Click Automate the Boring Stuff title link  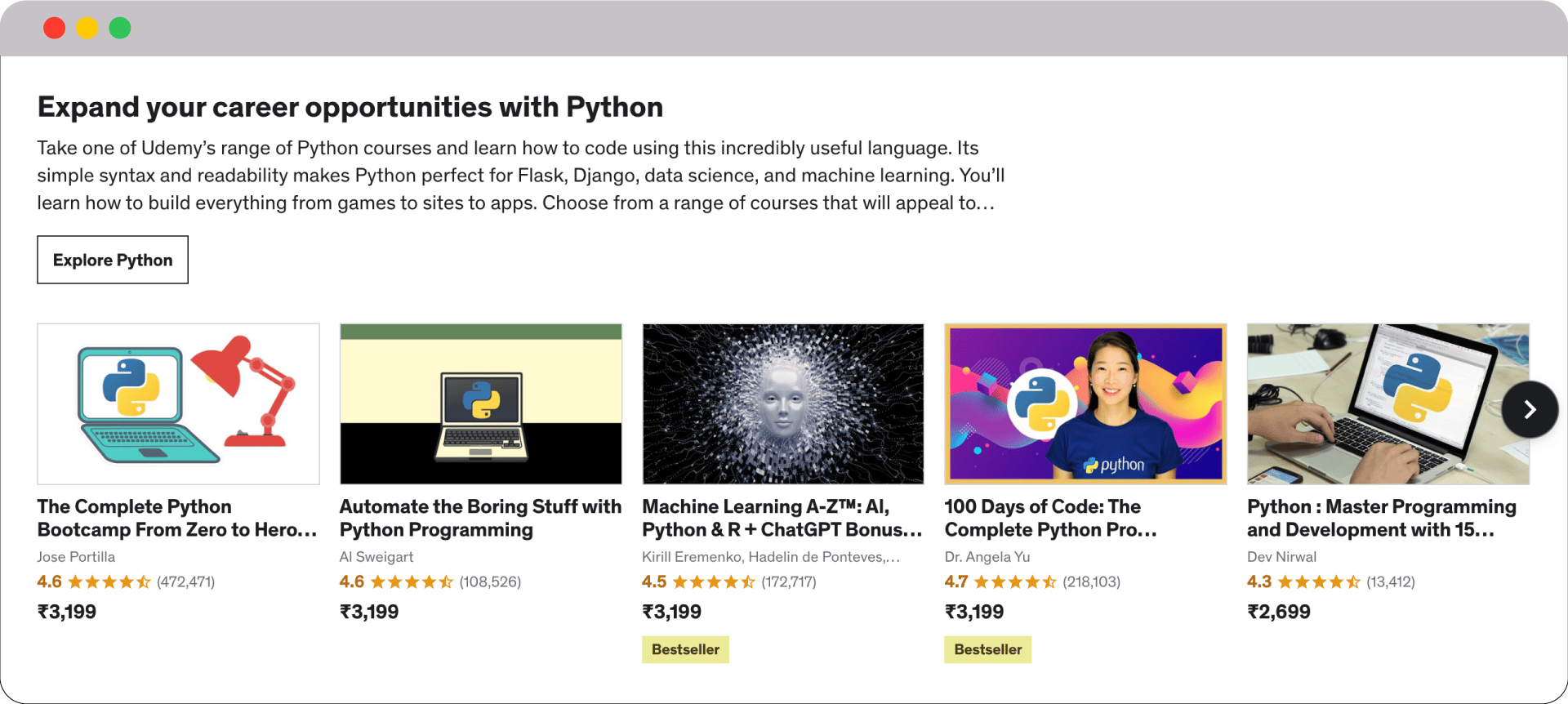[x=480, y=518]
